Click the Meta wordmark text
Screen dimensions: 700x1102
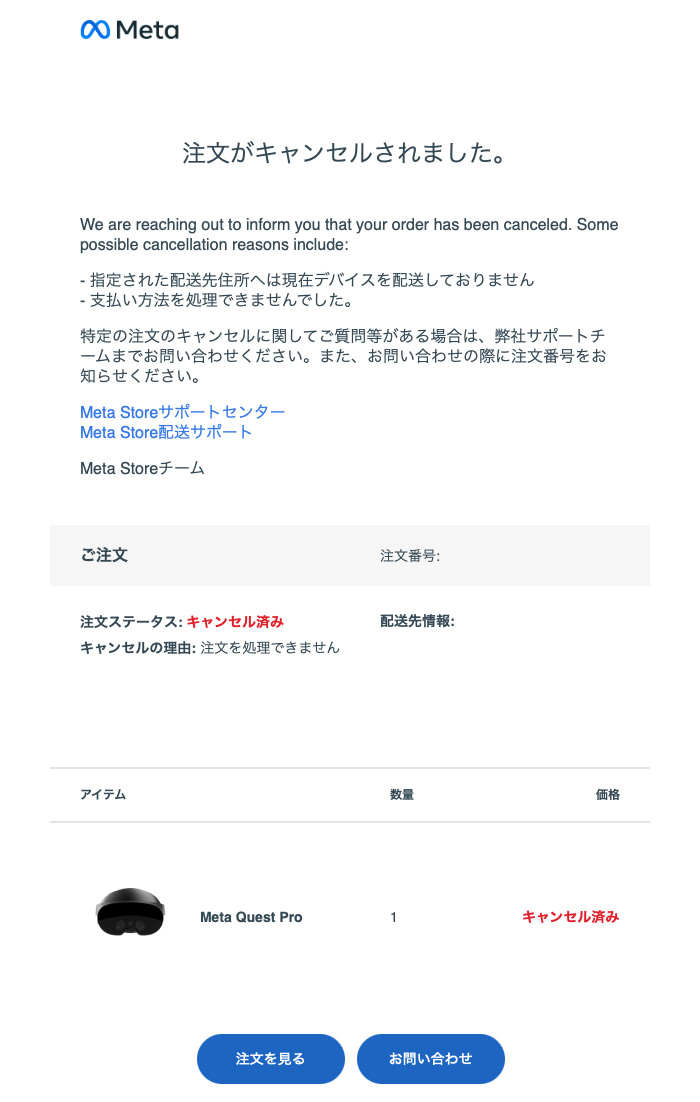148,30
